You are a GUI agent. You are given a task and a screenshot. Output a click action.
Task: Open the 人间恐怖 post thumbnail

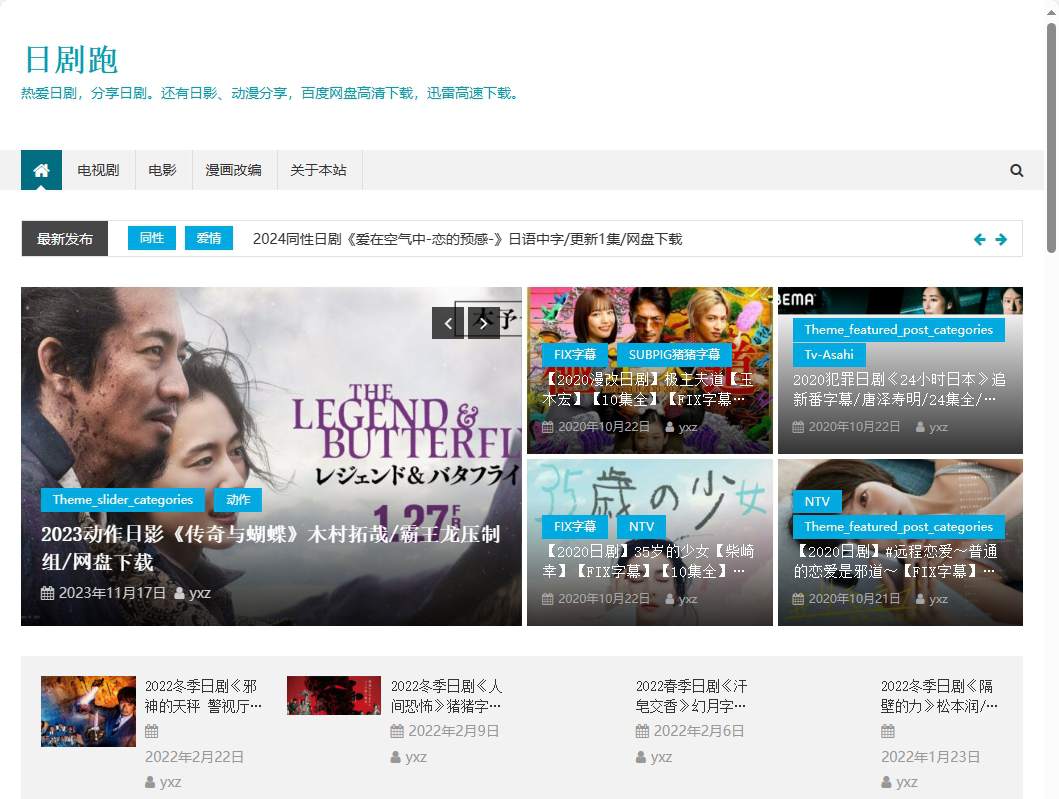coord(334,696)
